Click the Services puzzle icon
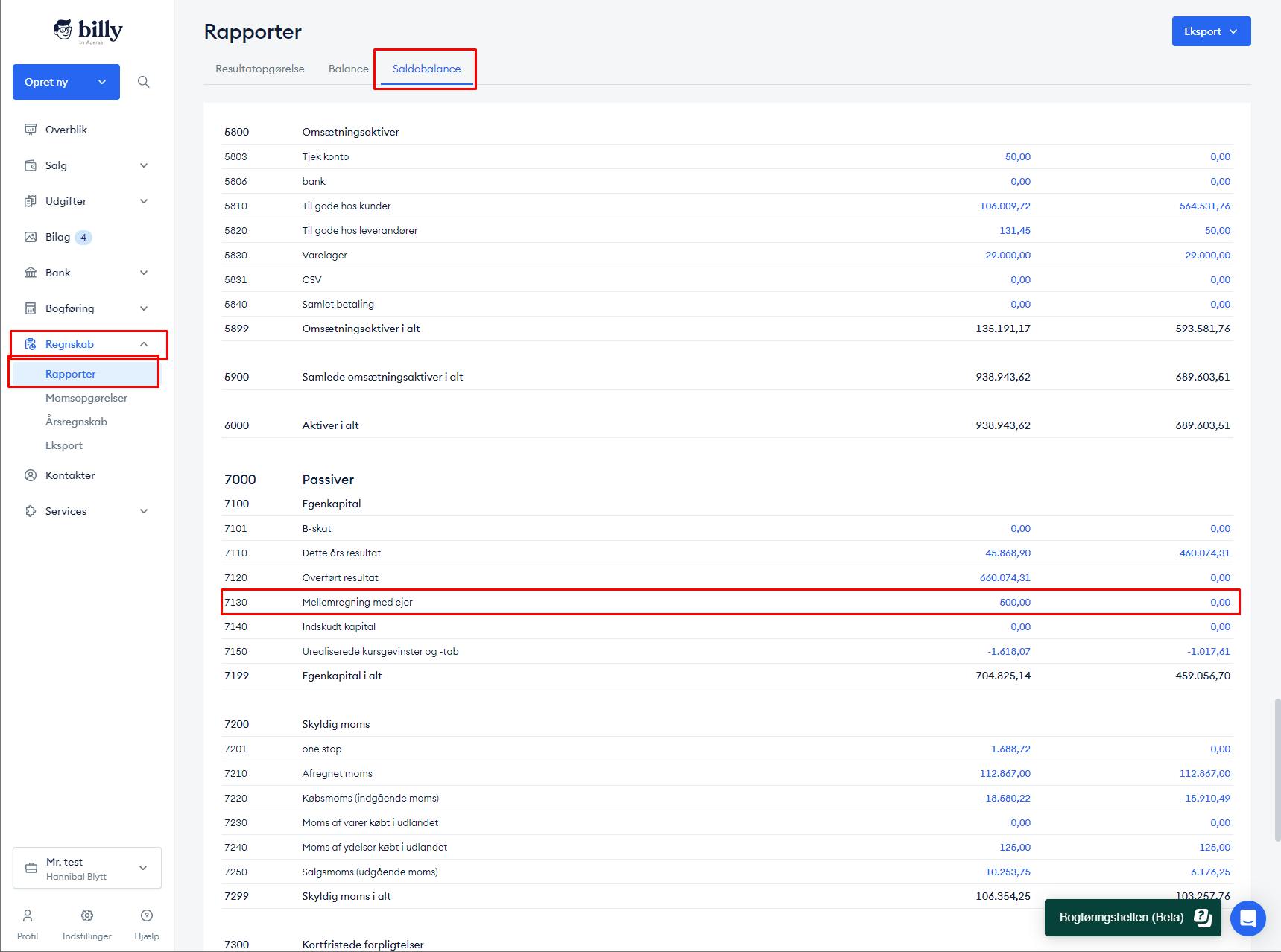This screenshot has height=952, width=1281. point(31,511)
